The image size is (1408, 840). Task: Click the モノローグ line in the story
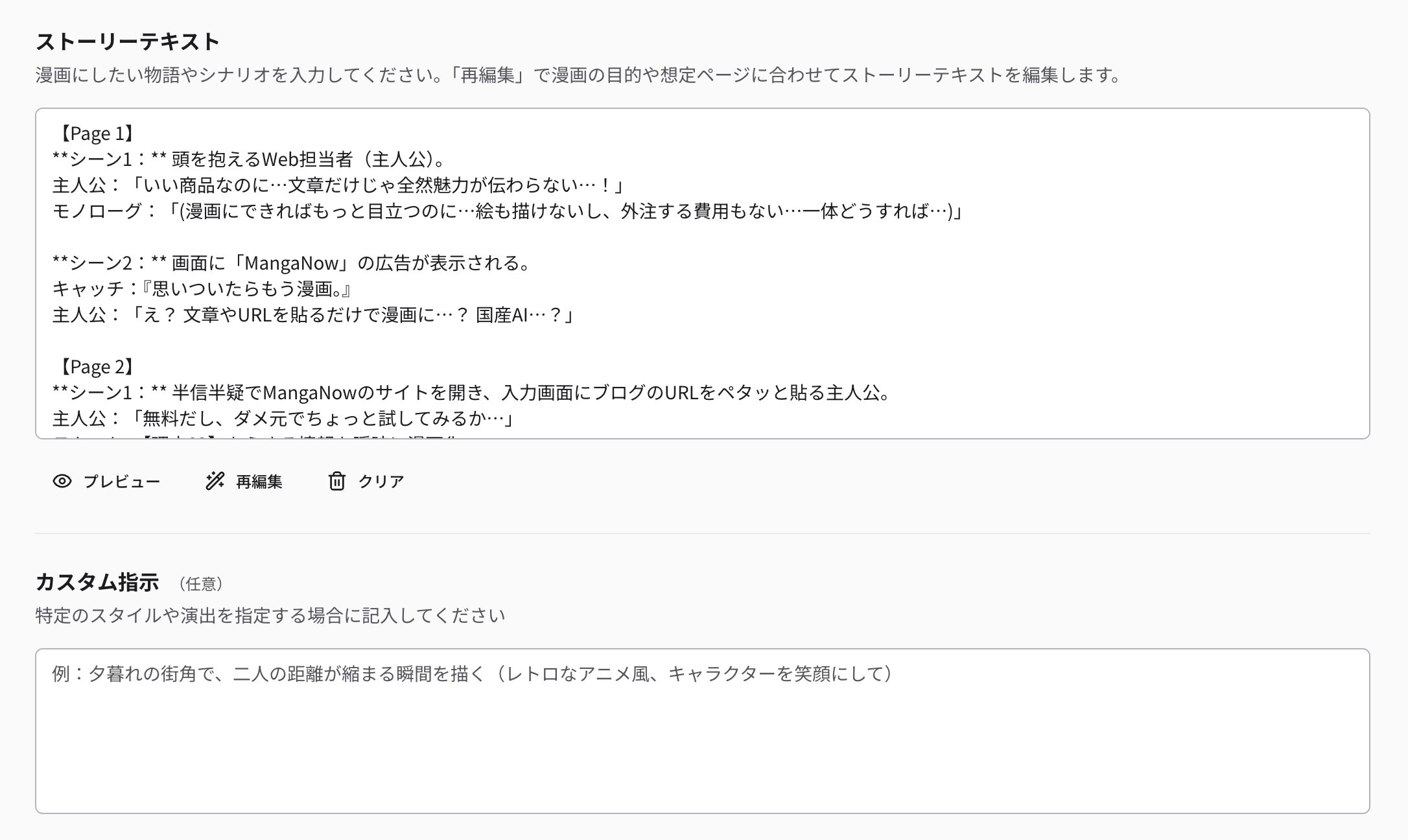[507, 211]
